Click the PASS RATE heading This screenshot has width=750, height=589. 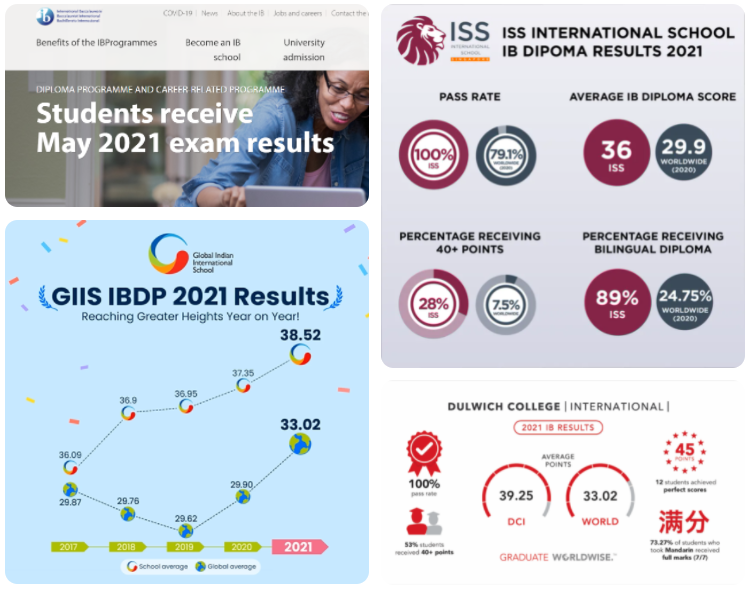pos(470,97)
